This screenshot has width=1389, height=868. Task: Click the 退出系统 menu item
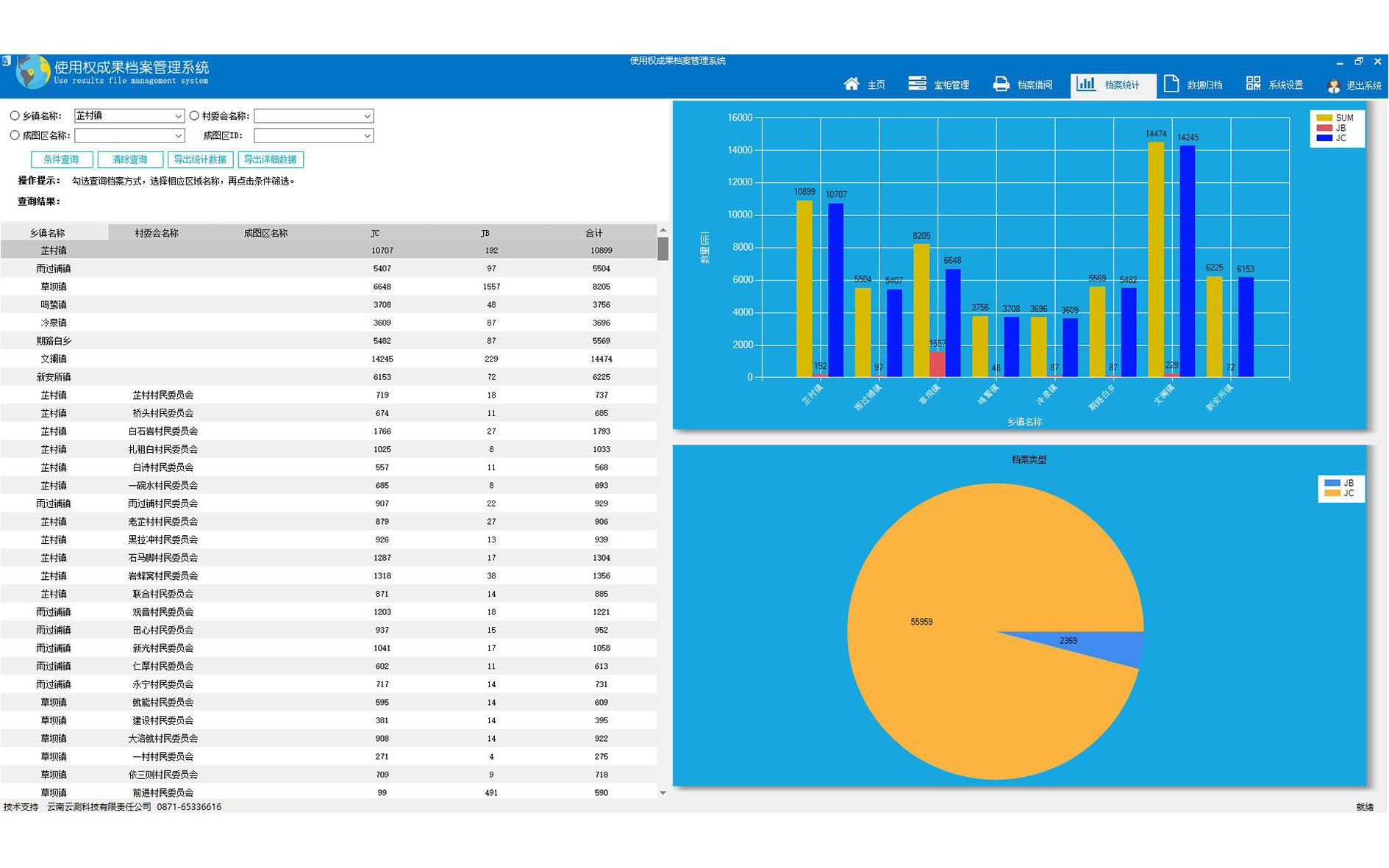[1354, 86]
